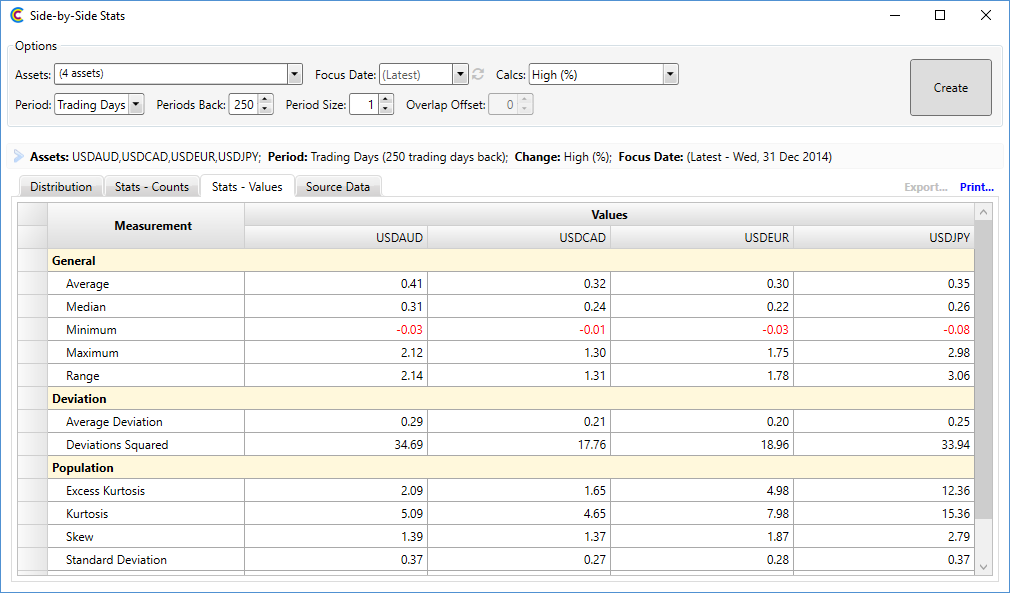Open the Assets dropdown list
This screenshot has height=593, width=1010.
pos(294,74)
